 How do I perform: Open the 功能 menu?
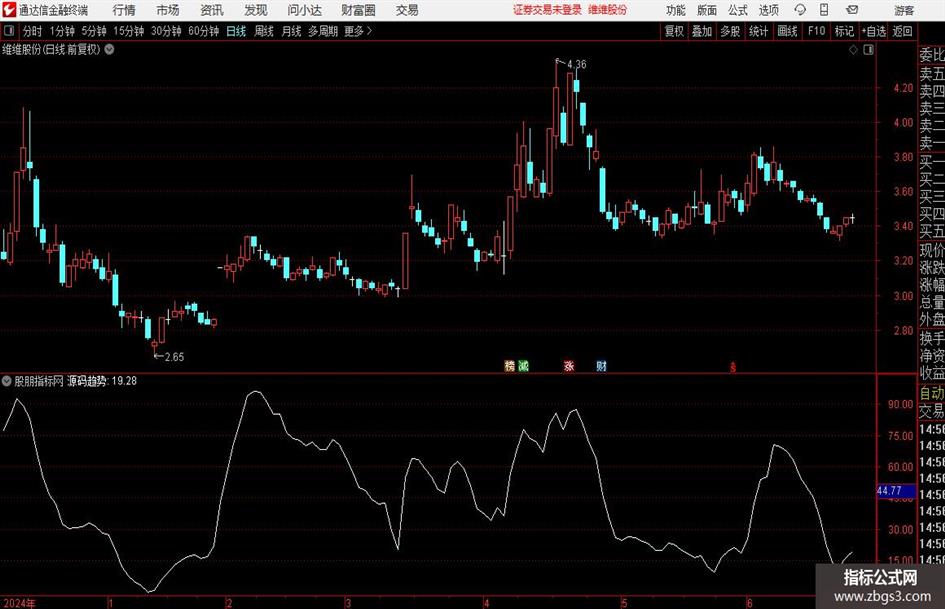[676, 10]
